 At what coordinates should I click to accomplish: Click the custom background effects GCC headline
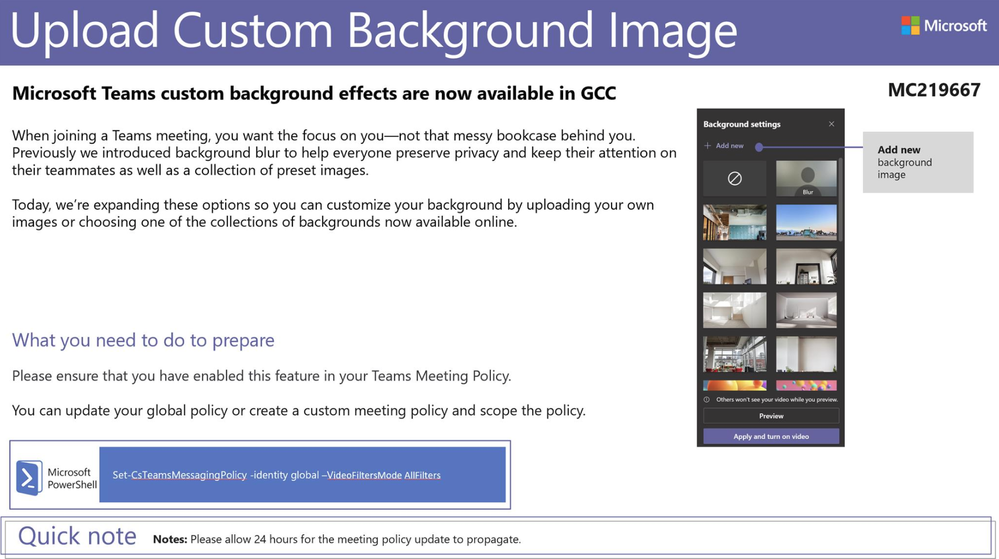[314, 94]
